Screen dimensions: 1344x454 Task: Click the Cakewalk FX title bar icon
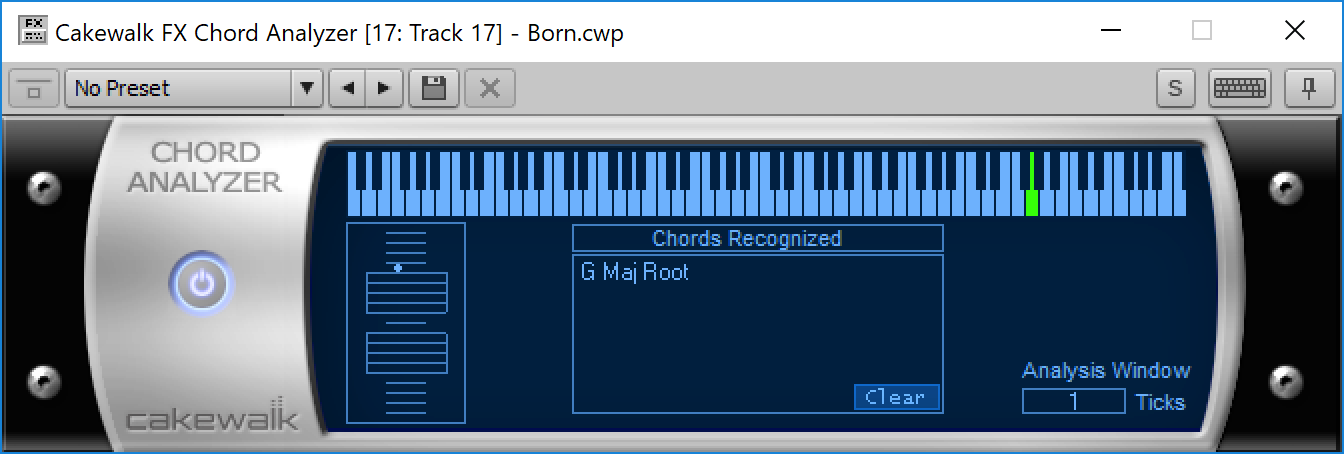pyautogui.click(x=32, y=31)
